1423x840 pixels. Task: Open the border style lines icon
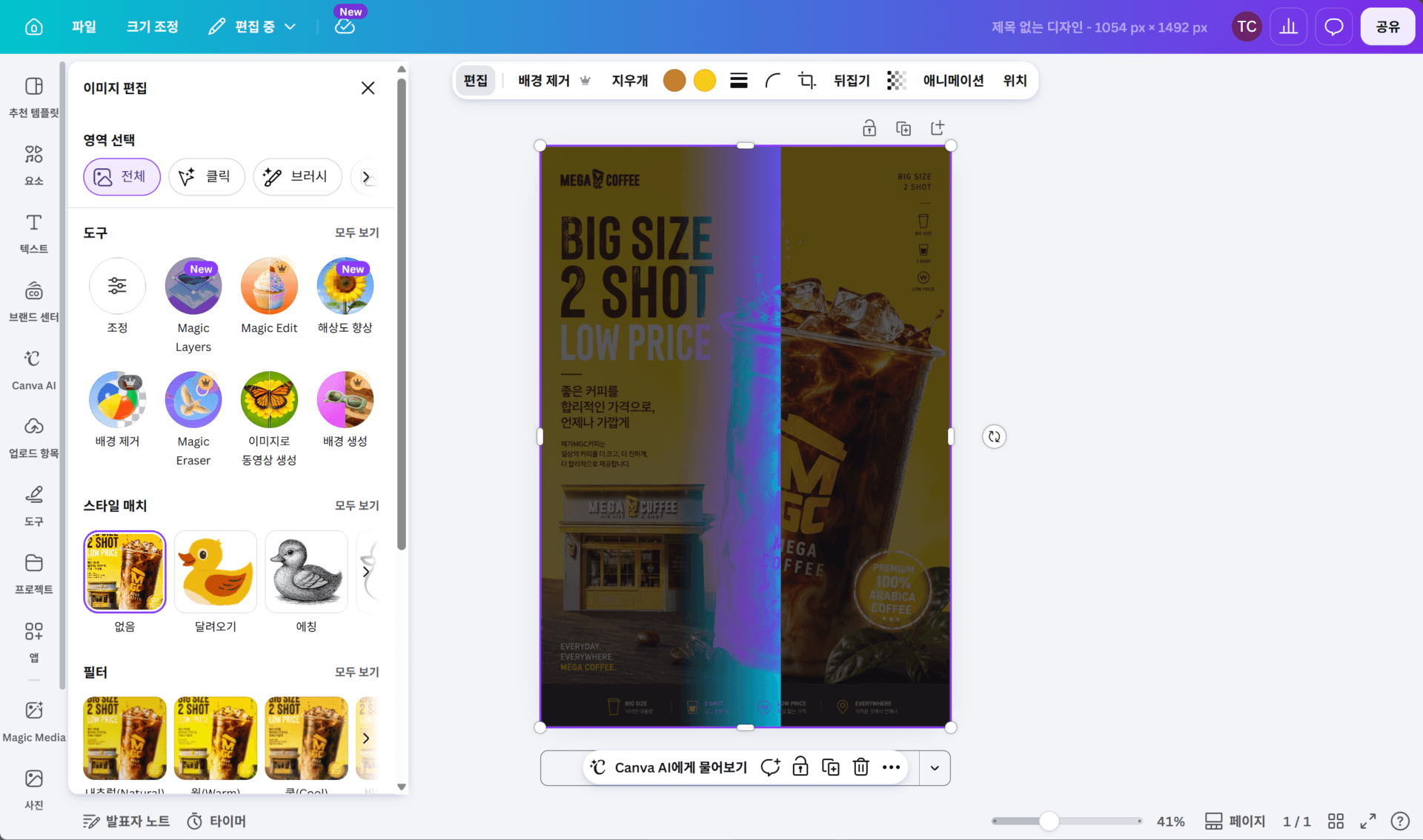coord(739,81)
